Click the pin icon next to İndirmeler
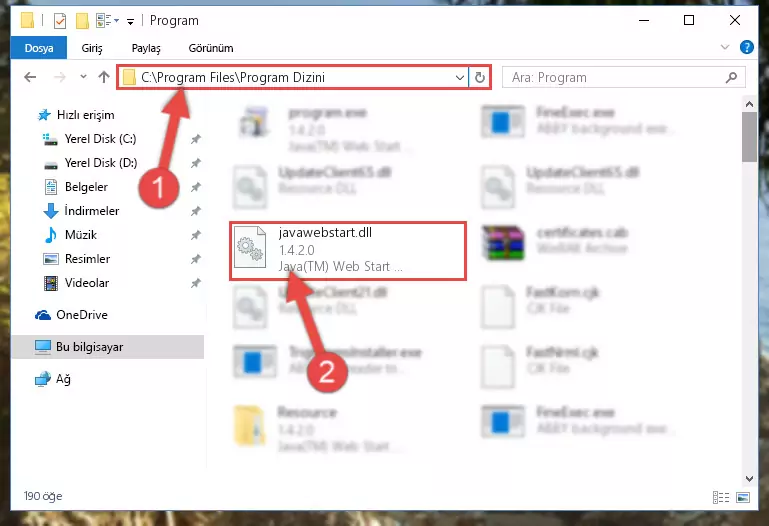 196,211
